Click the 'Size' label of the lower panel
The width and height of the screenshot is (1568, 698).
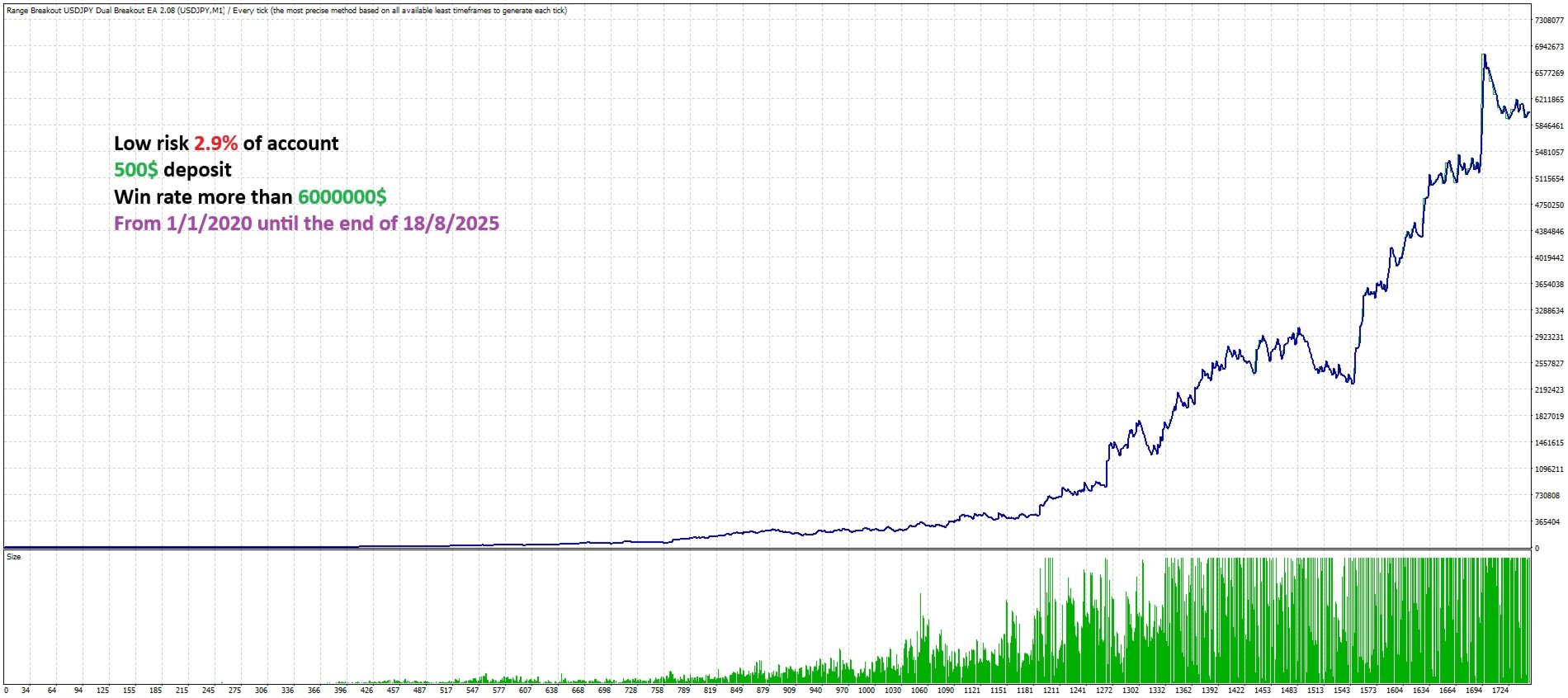14,557
